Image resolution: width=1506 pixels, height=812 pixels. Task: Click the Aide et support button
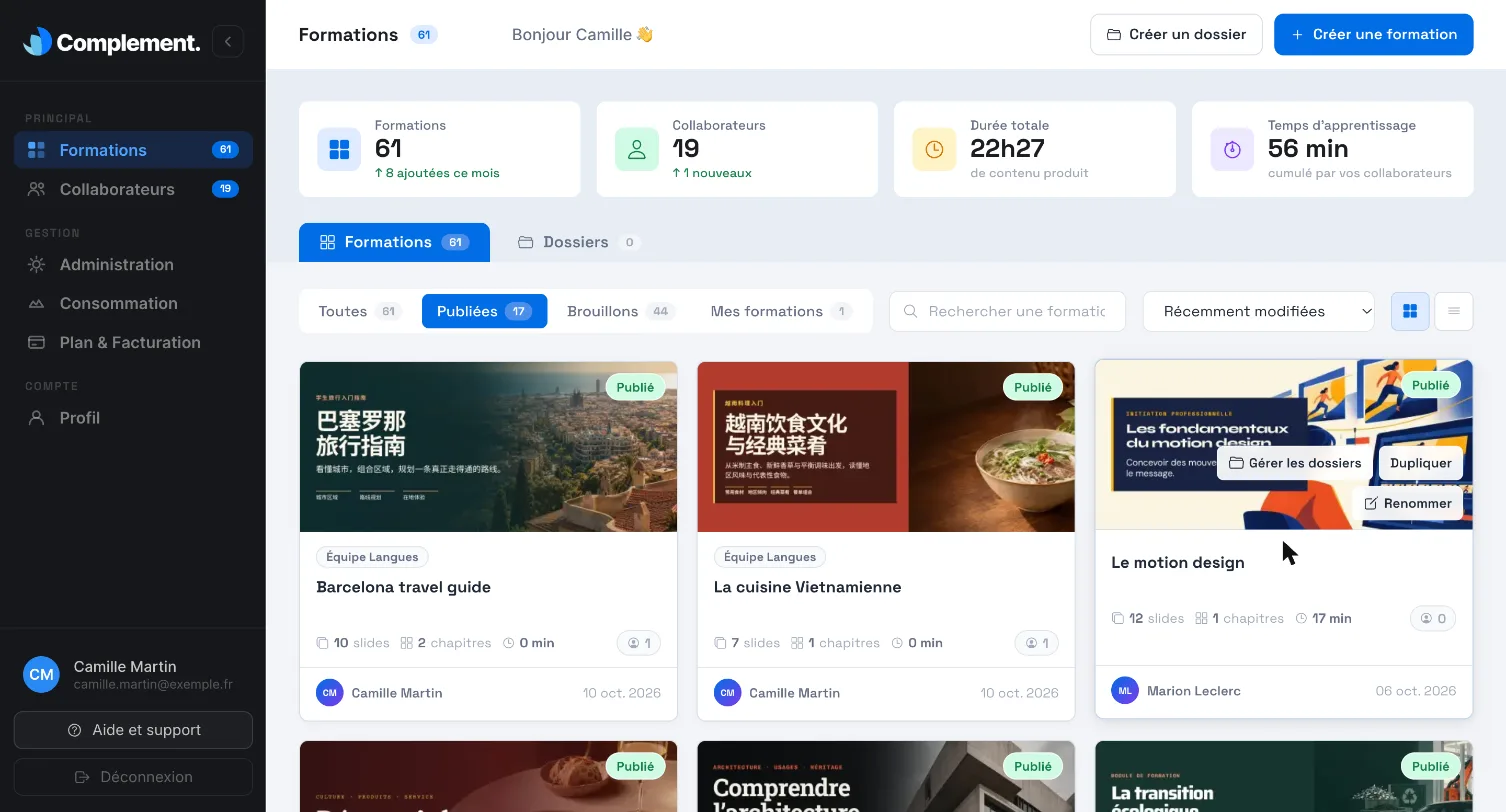[x=133, y=730]
